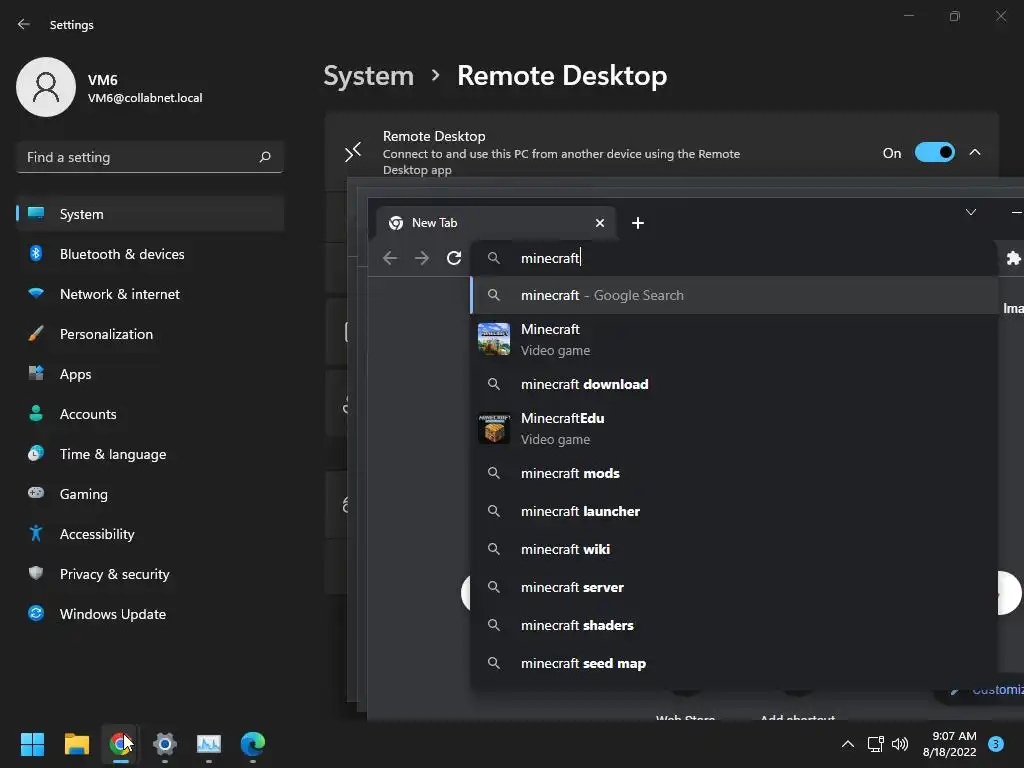Click the Bluetooth icon in the sidebar
Image resolution: width=1024 pixels, height=768 pixels.
(x=36, y=253)
